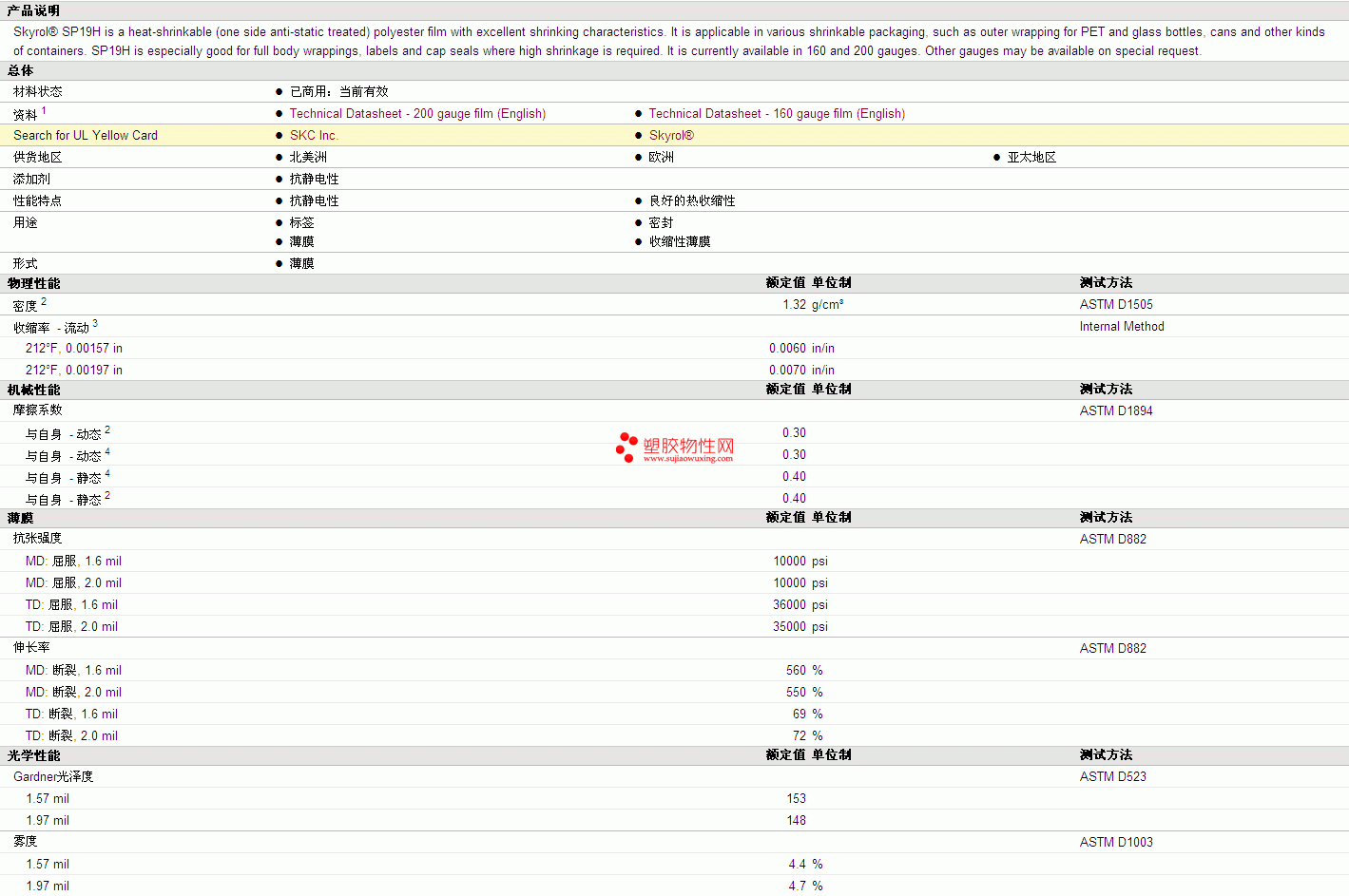Select the 物理性能 section header
The height and width of the screenshot is (896, 1349).
coord(33,283)
